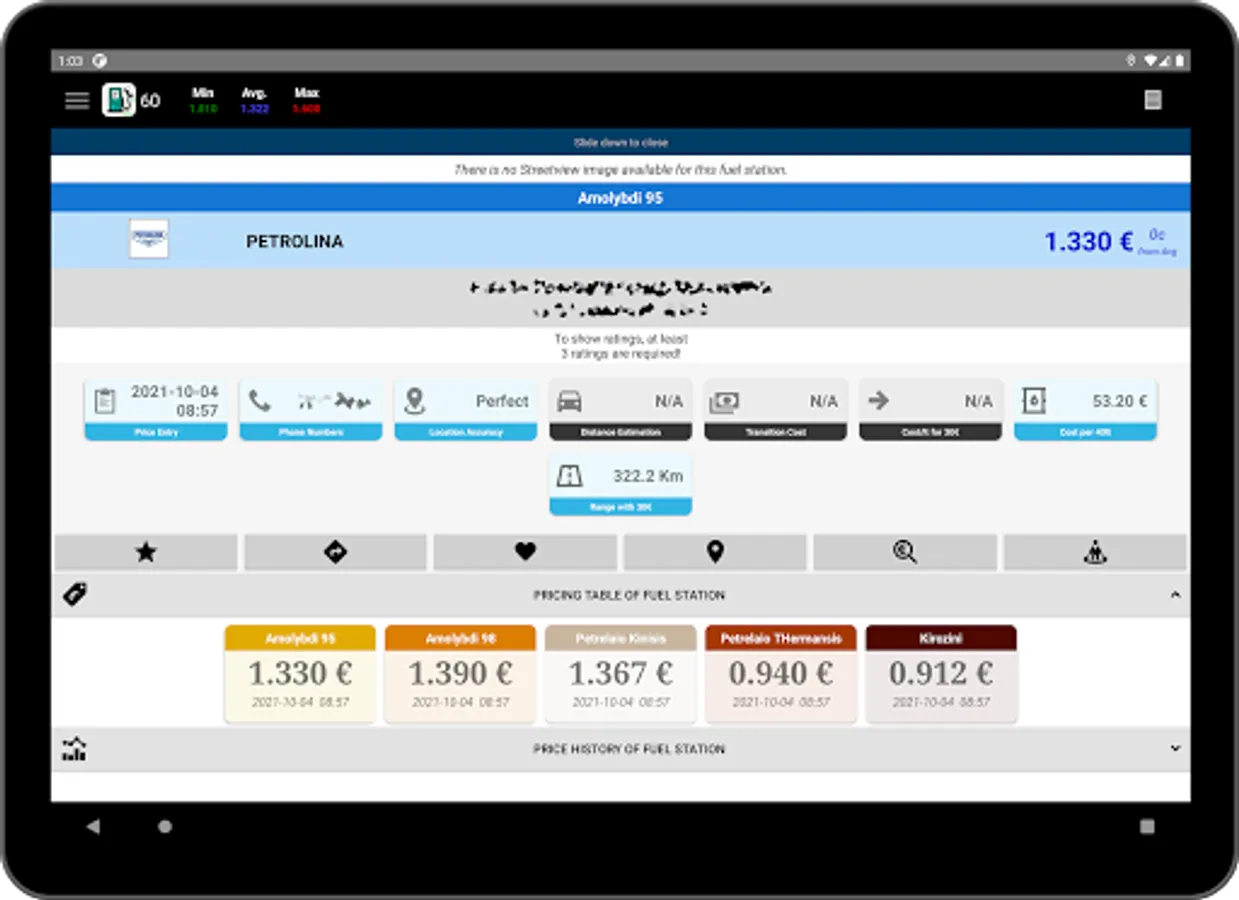Tap the Slide down to close bar
Viewport: 1239px width, 900px height.
coord(621,142)
